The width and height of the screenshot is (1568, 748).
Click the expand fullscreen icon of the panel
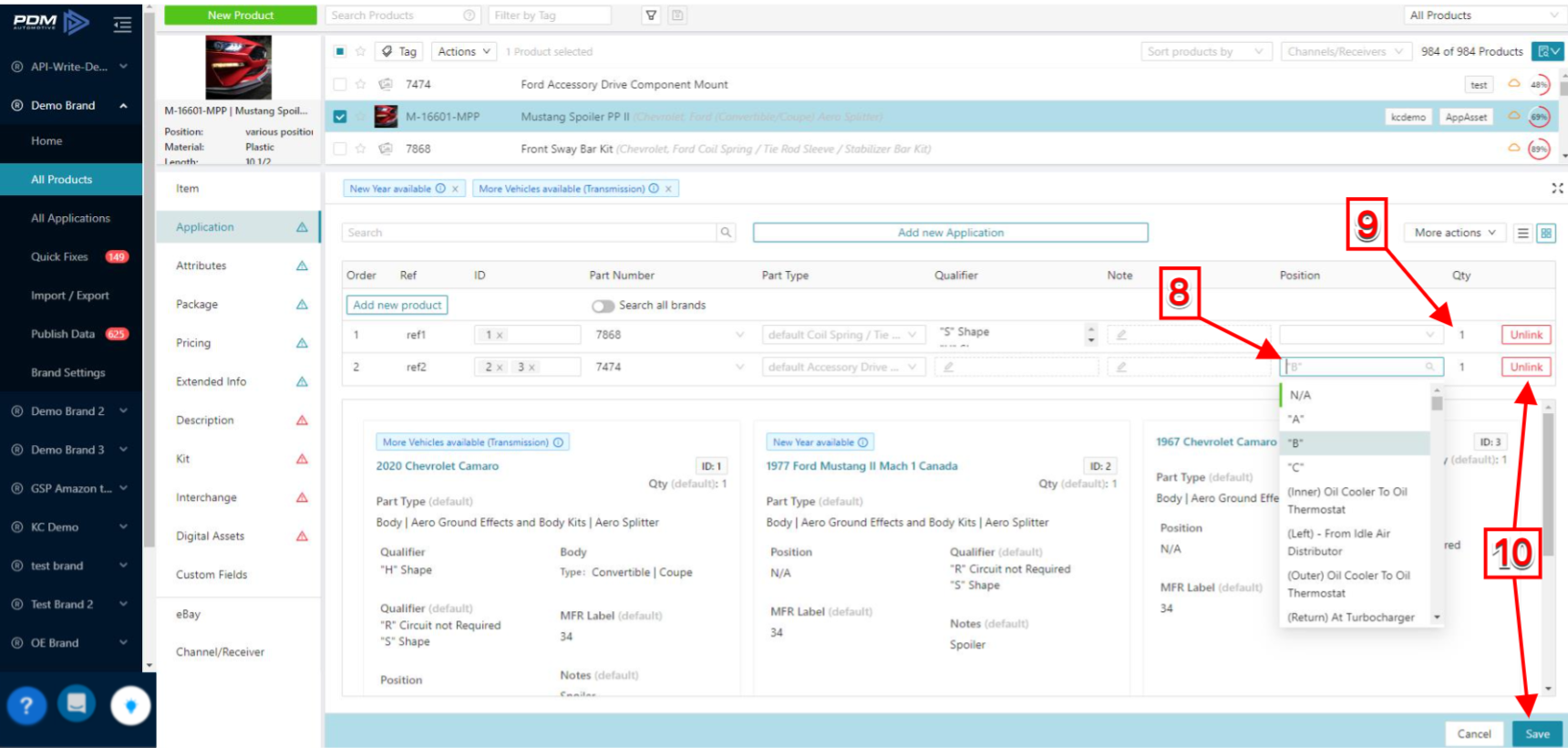coord(1557,188)
